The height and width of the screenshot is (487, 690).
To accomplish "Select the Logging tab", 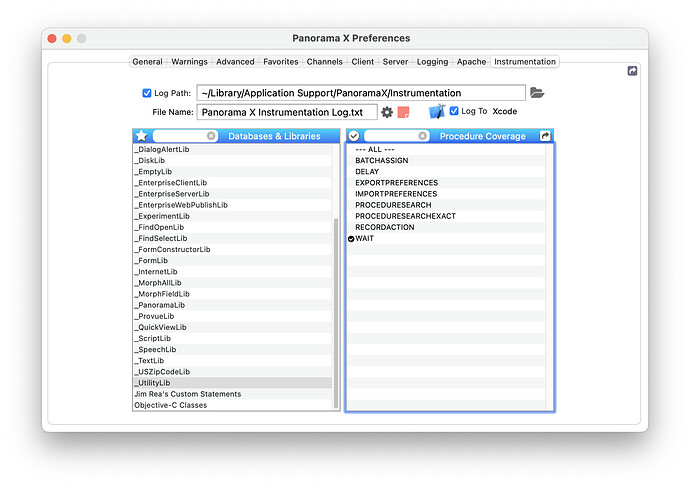I will [x=432, y=62].
